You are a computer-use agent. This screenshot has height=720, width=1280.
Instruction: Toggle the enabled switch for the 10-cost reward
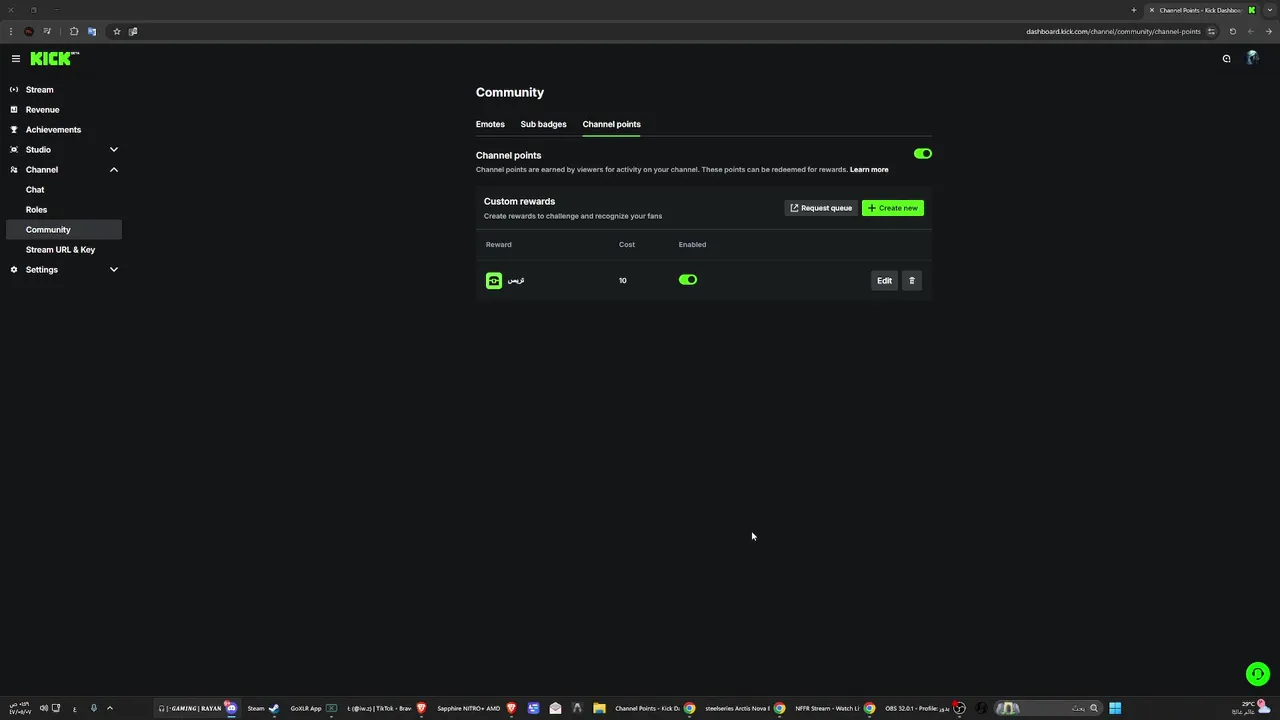point(688,280)
